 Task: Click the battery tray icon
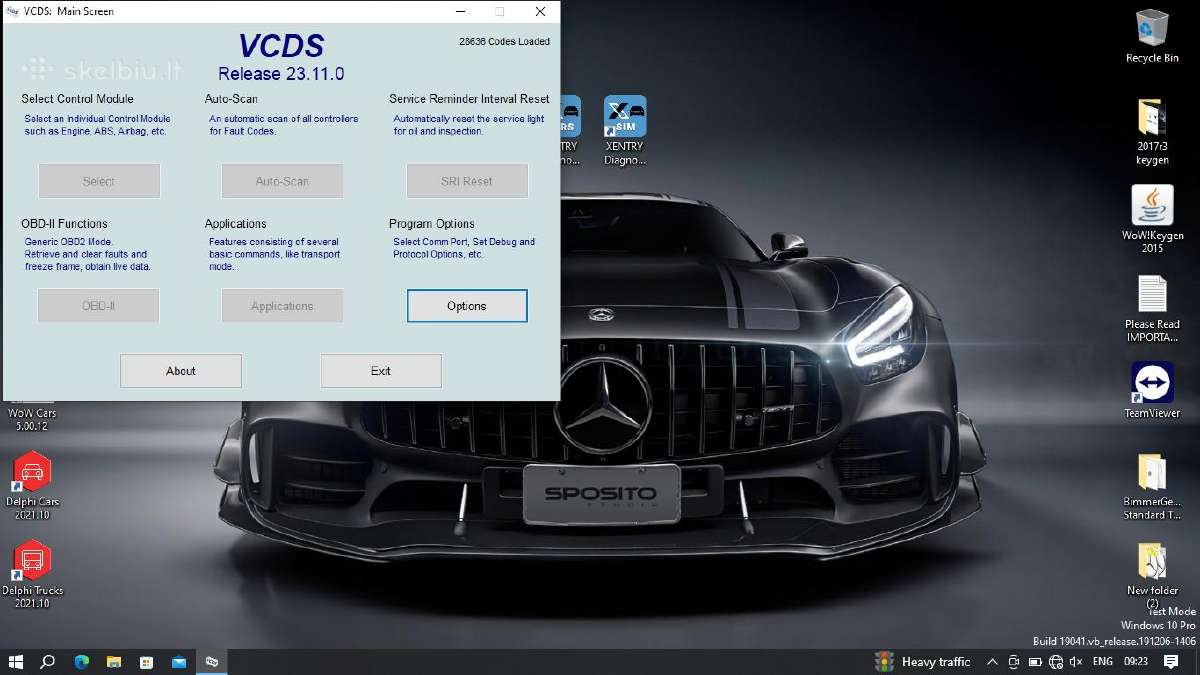[1035, 662]
